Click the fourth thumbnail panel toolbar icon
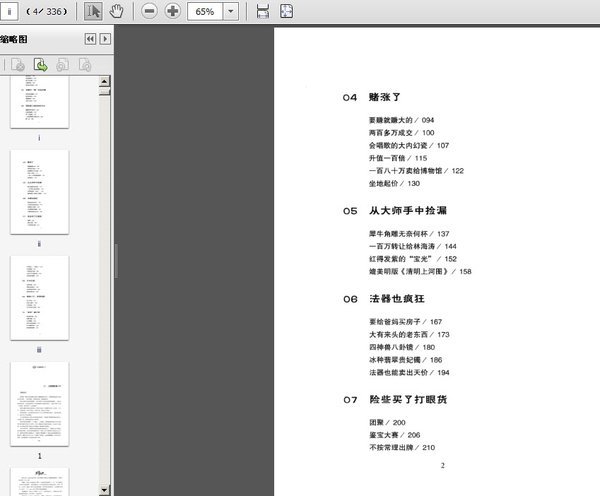The image size is (600, 496). (85, 65)
